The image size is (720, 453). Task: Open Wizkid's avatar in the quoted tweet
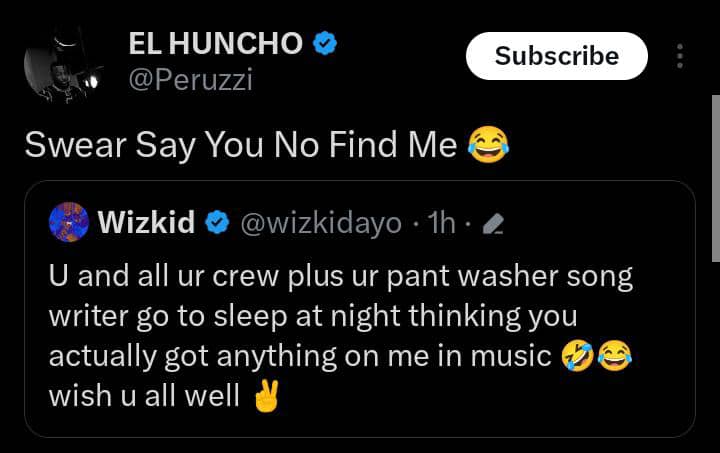point(68,222)
